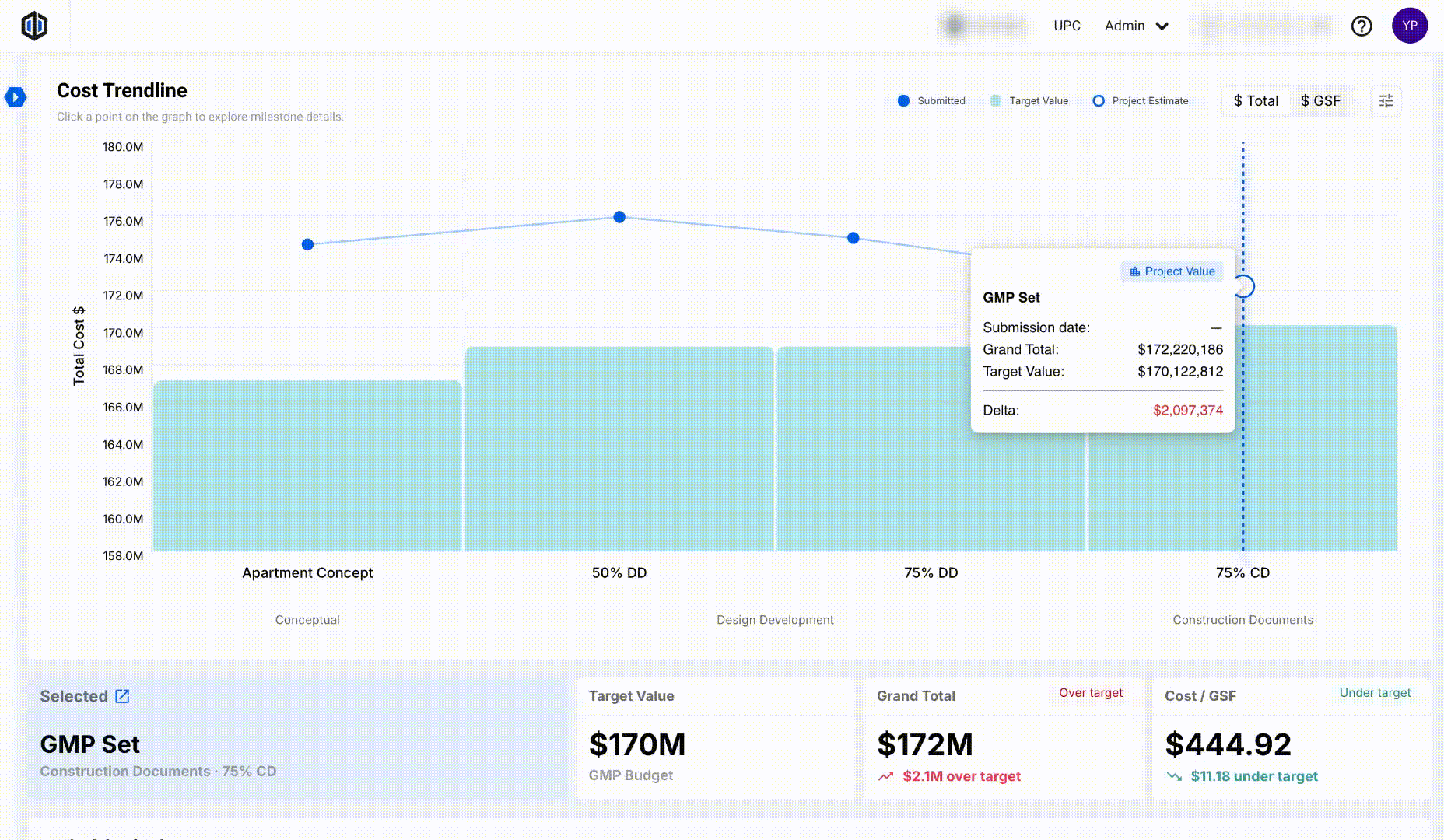
Task: Click the 50% DD target value bar
Action: (619, 449)
